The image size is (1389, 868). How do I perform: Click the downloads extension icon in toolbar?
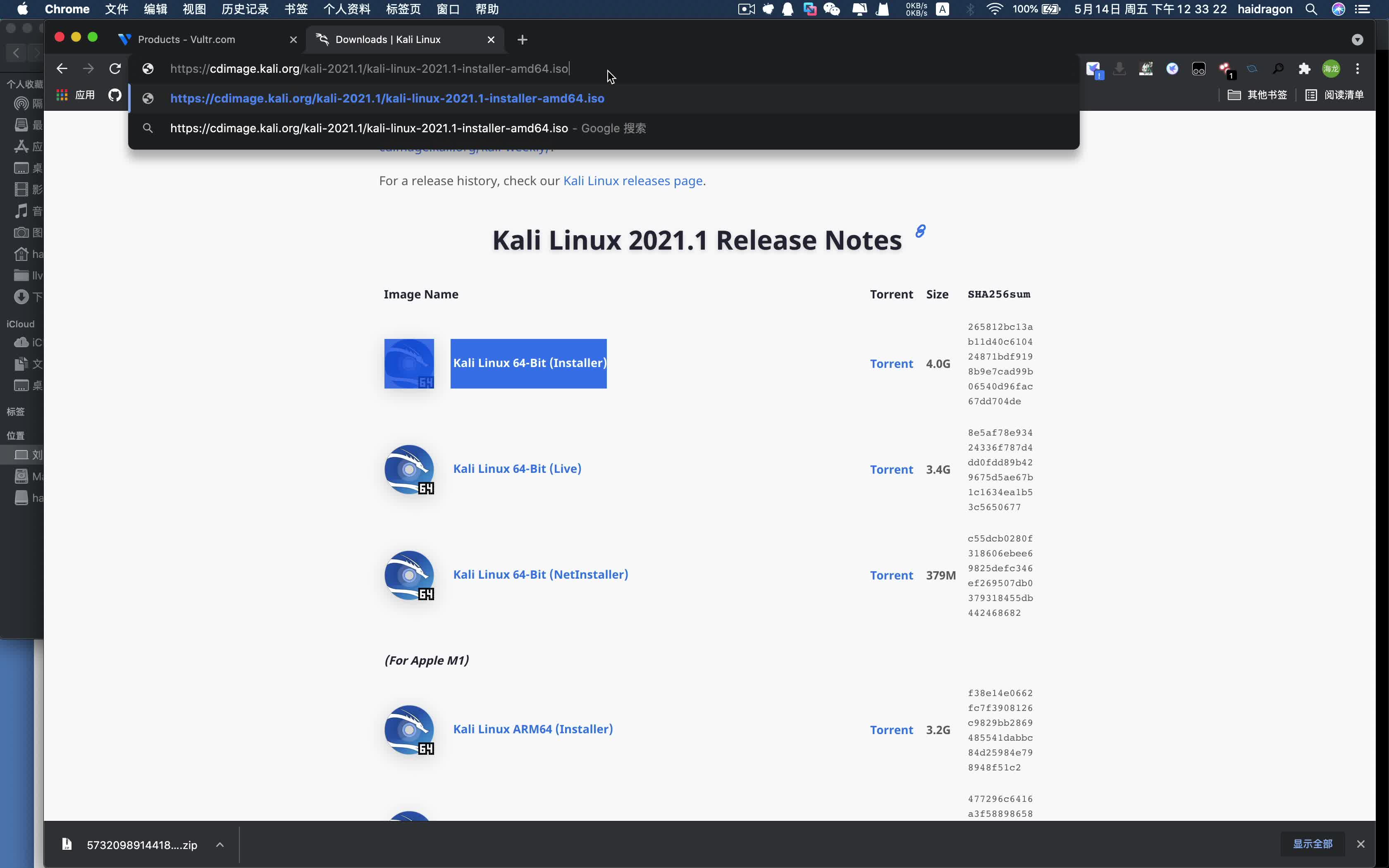[x=1119, y=69]
